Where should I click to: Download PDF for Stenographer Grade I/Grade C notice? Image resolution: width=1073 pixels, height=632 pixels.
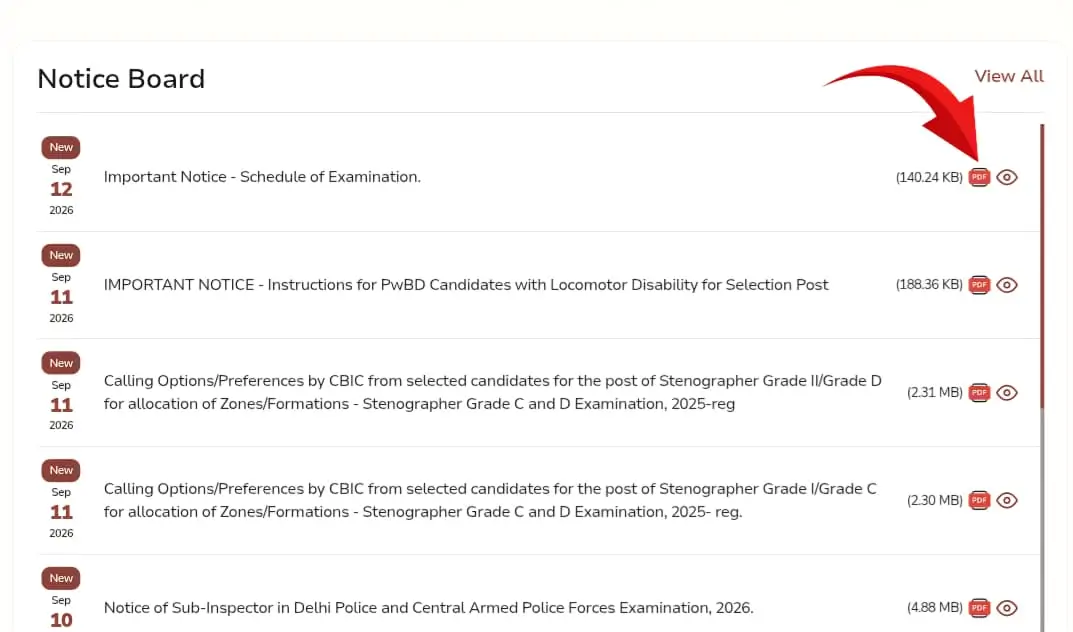click(x=979, y=500)
